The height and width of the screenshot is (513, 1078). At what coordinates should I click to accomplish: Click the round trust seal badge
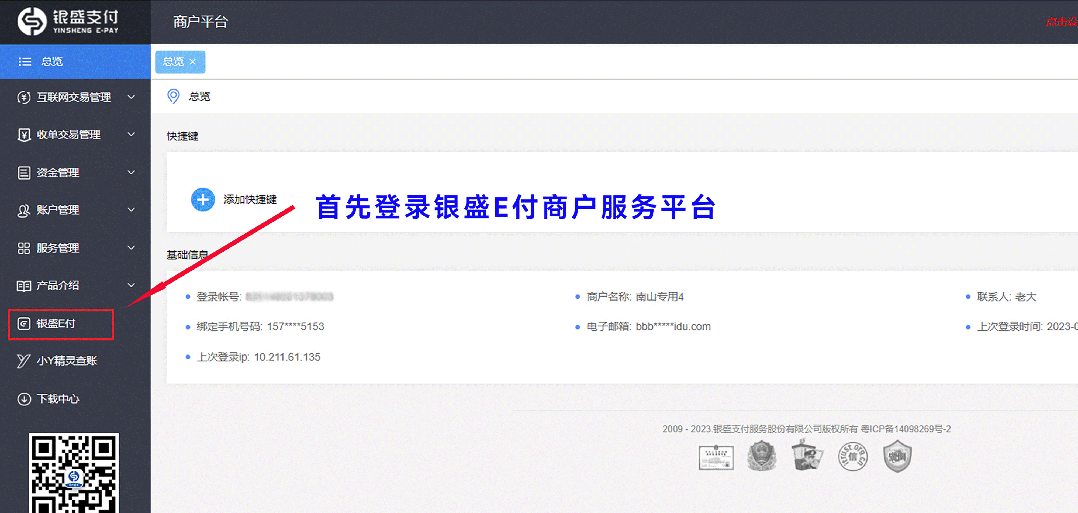[x=851, y=457]
